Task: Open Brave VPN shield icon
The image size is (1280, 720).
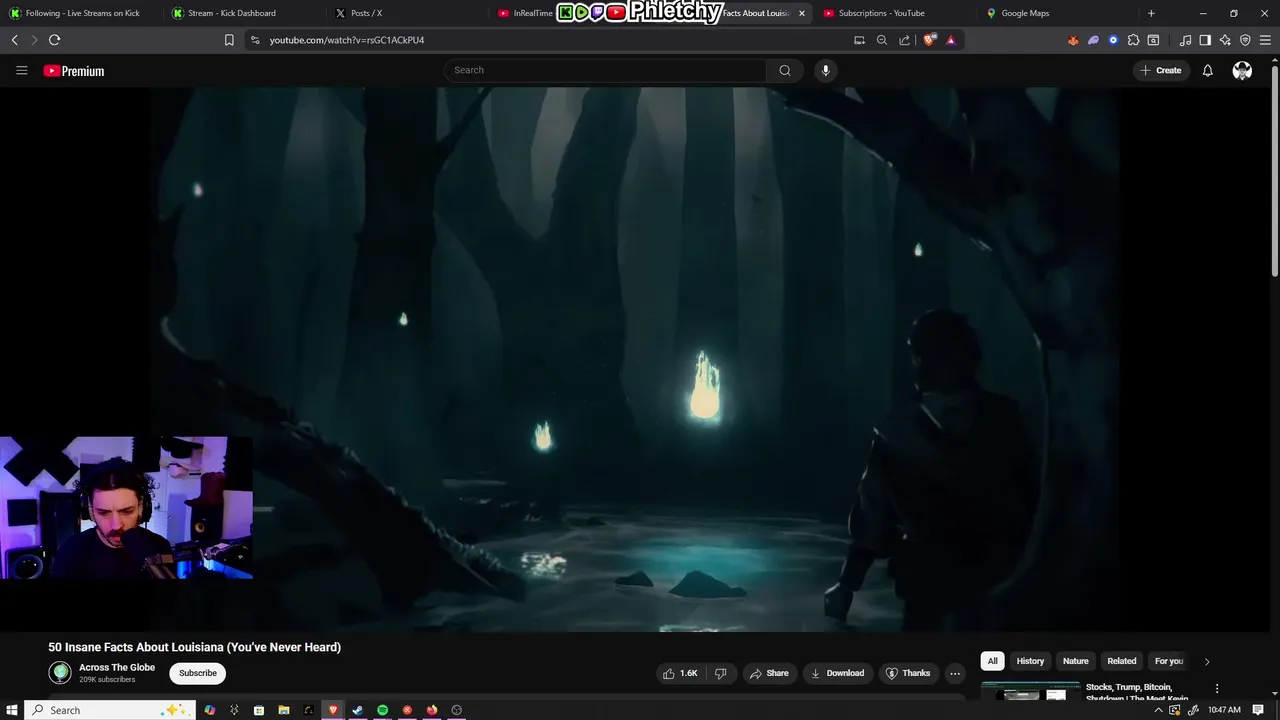Action: [x=1245, y=40]
